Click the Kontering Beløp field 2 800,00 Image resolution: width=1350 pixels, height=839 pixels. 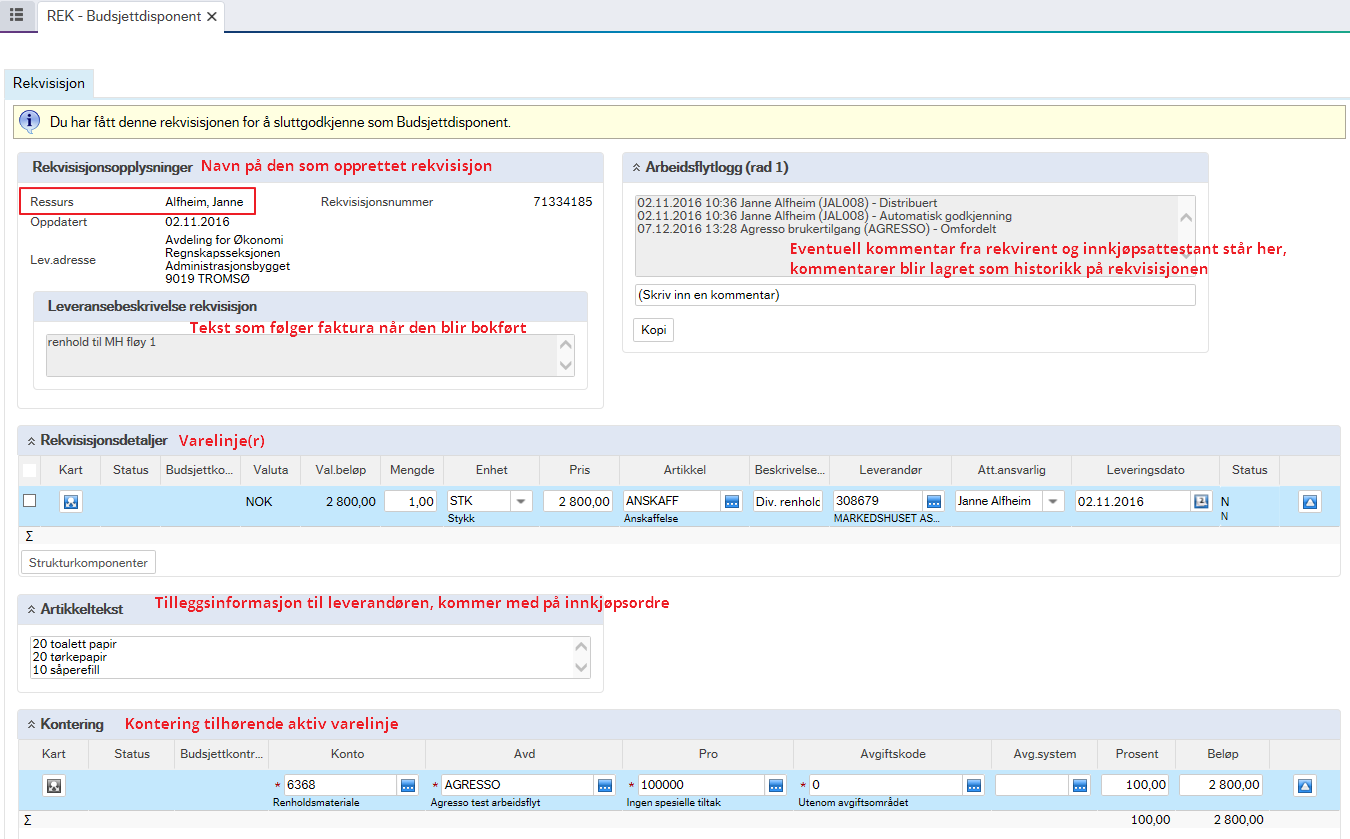click(1222, 785)
